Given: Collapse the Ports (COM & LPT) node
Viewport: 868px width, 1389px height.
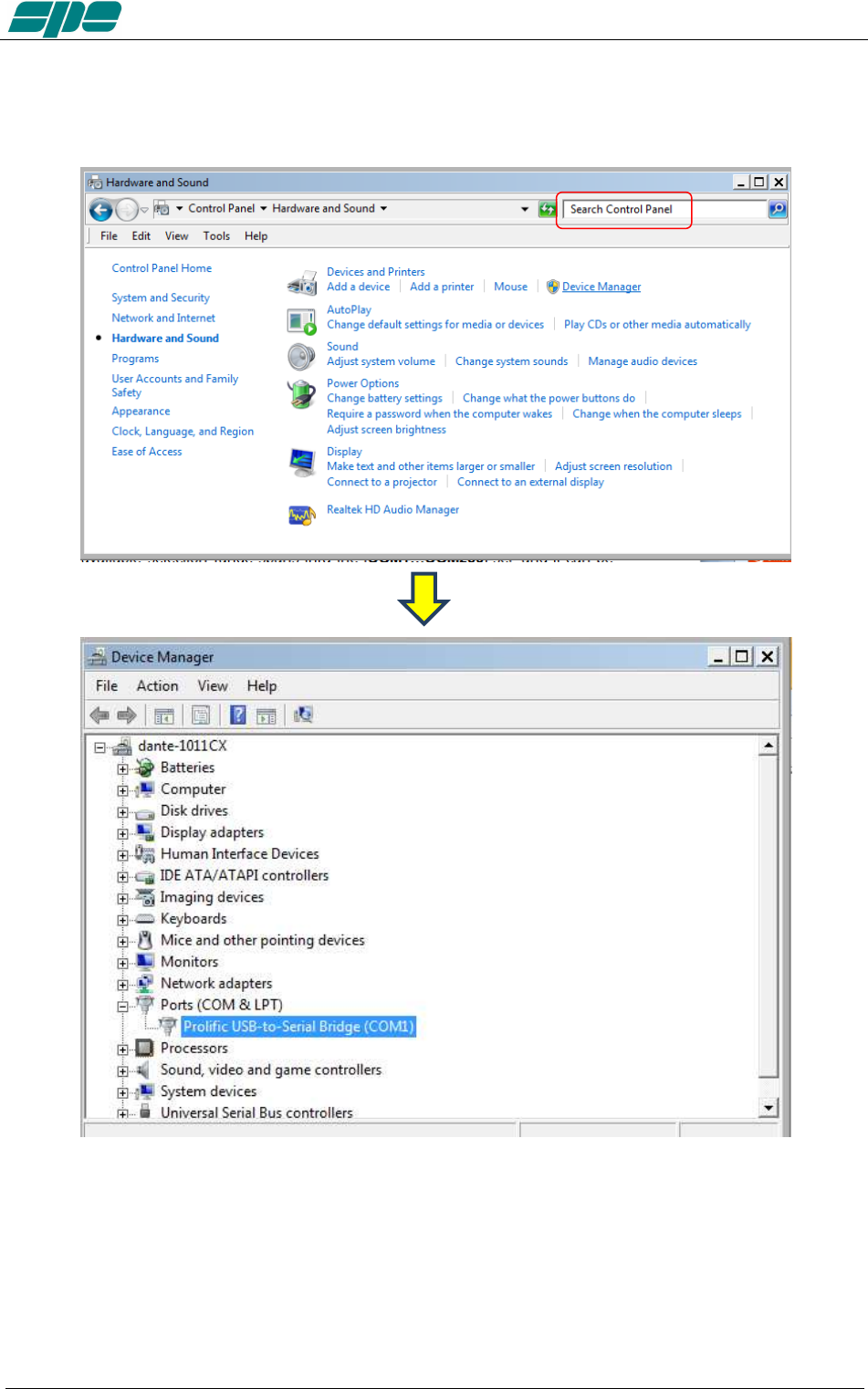Looking at the screenshot, I should pos(122,1007).
